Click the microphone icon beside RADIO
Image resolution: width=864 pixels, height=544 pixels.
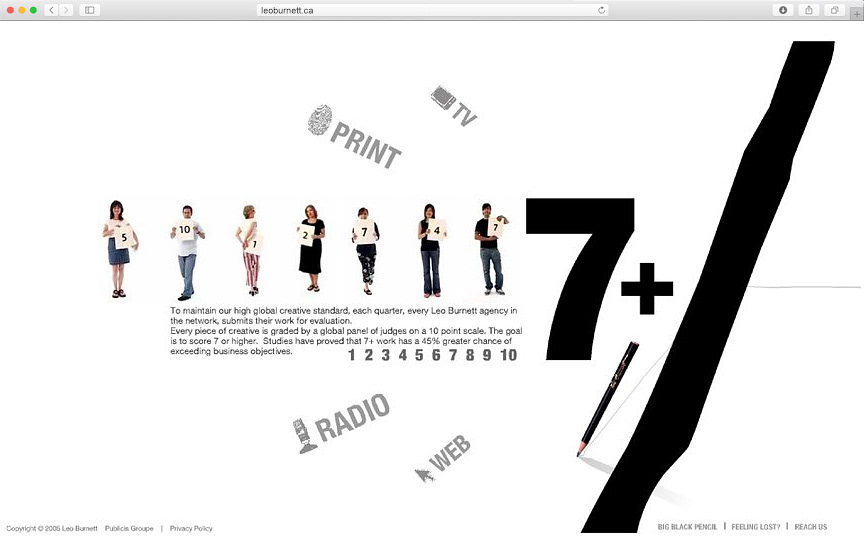point(304,436)
